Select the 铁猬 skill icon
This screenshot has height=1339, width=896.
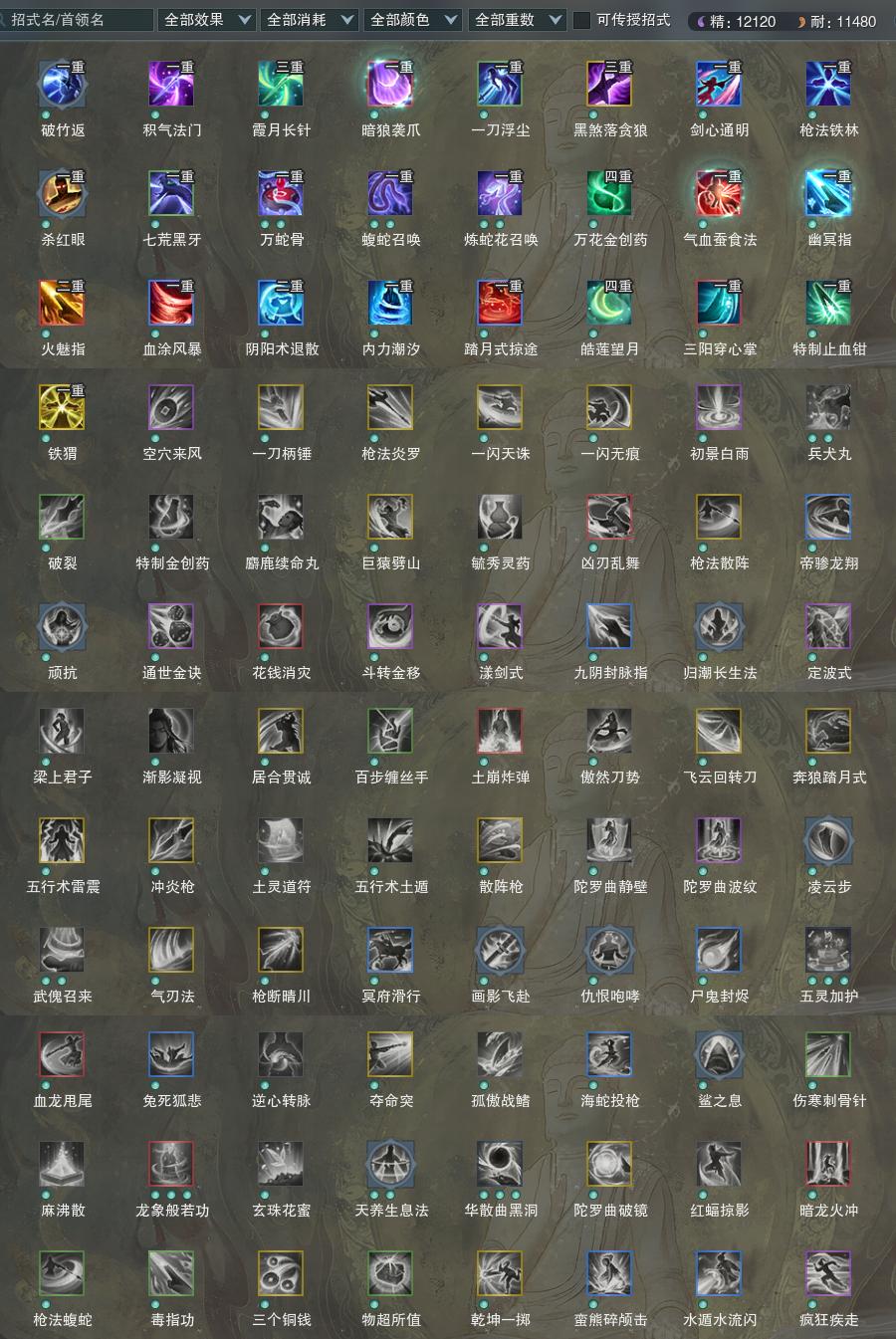[62, 407]
